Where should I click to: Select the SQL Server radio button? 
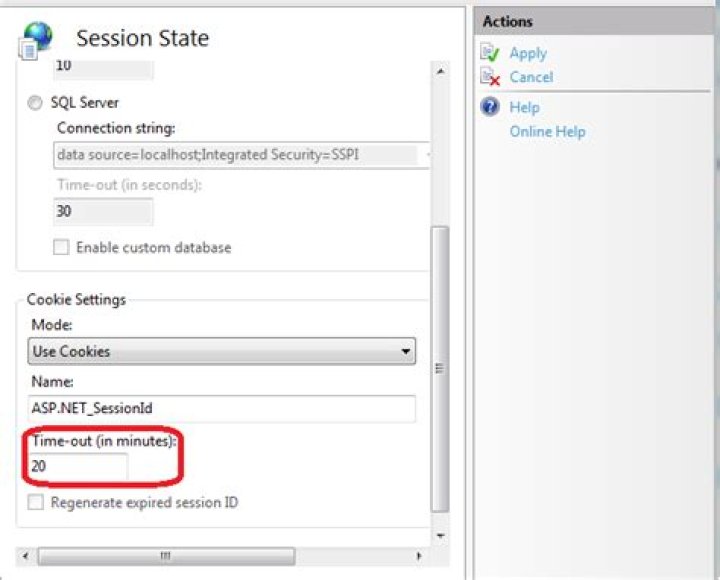point(35,102)
